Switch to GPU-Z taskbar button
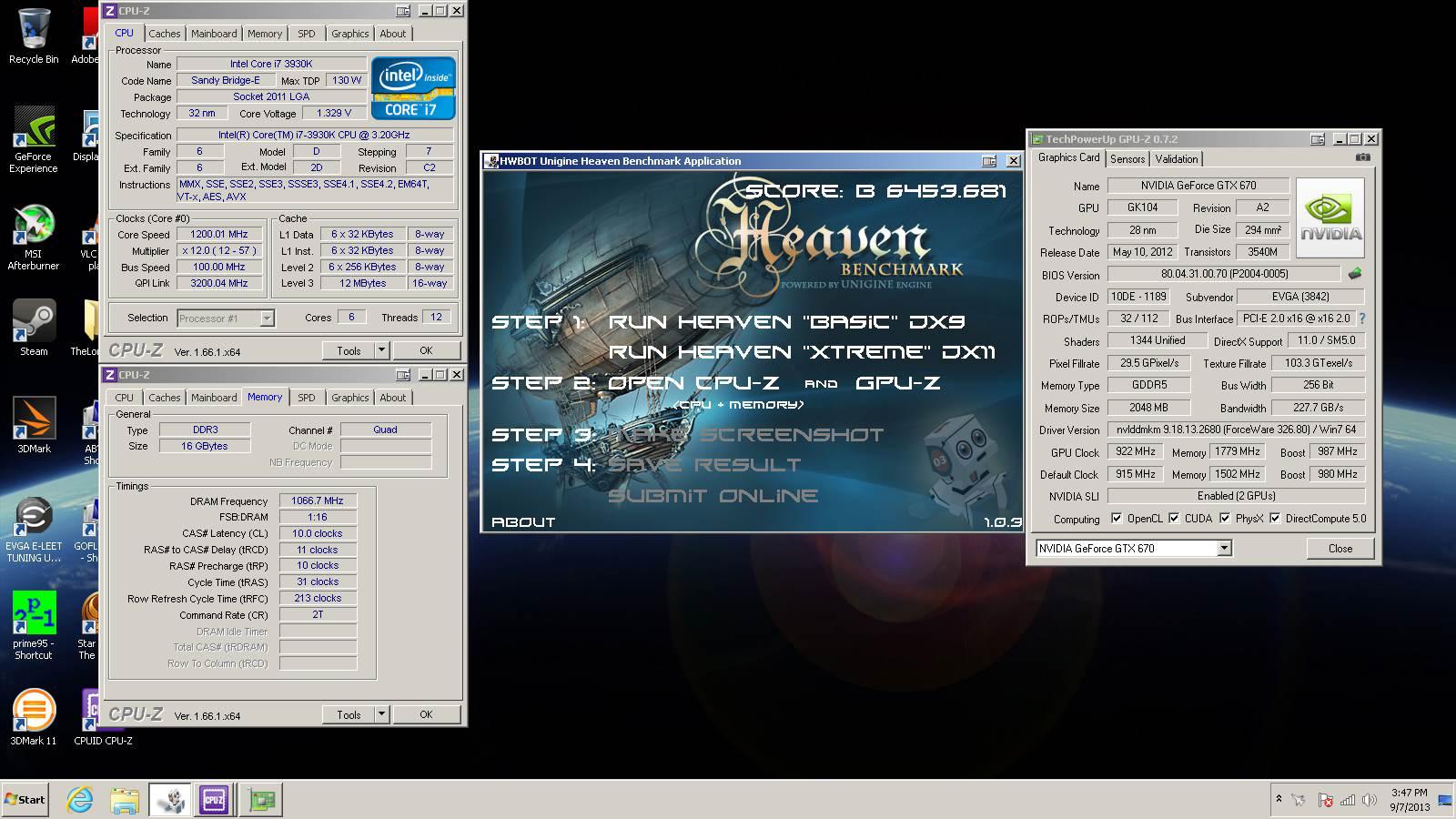Viewport: 1456px width, 819px height. coord(261,800)
